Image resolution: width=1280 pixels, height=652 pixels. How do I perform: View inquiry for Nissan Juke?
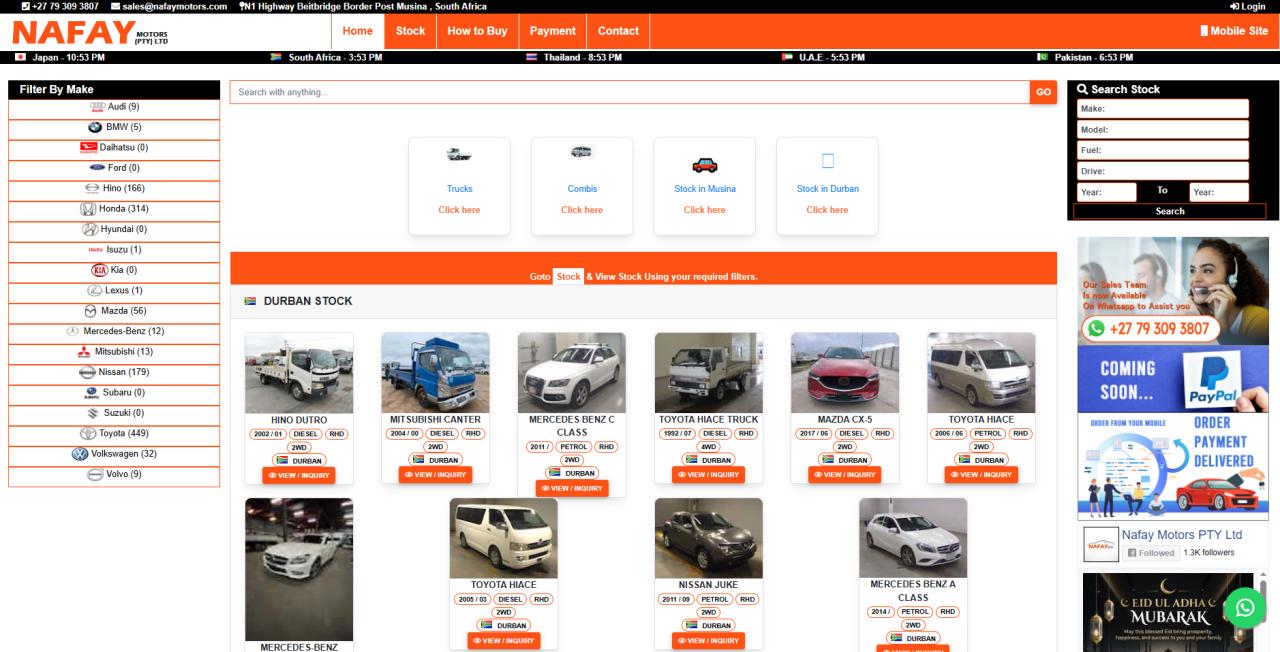pyautogui.click(x=709, y=641)
